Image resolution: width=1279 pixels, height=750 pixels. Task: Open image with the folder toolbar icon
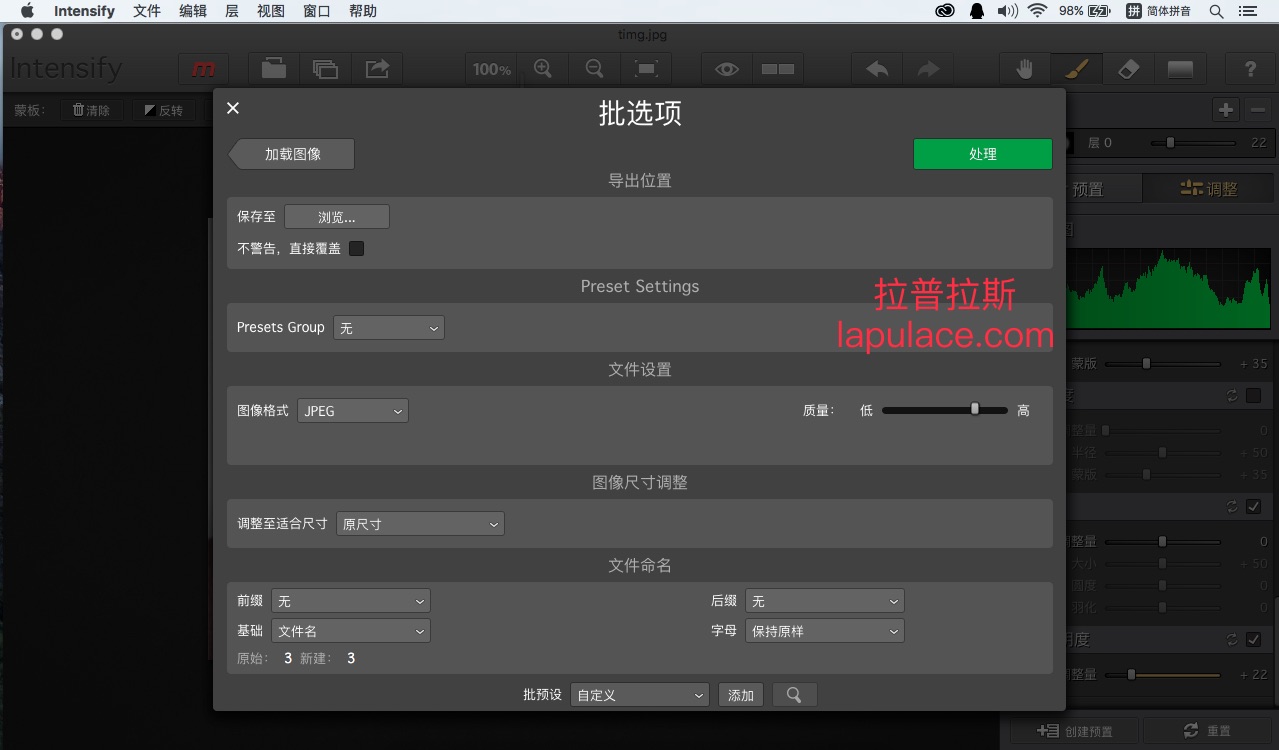[273, 69]
